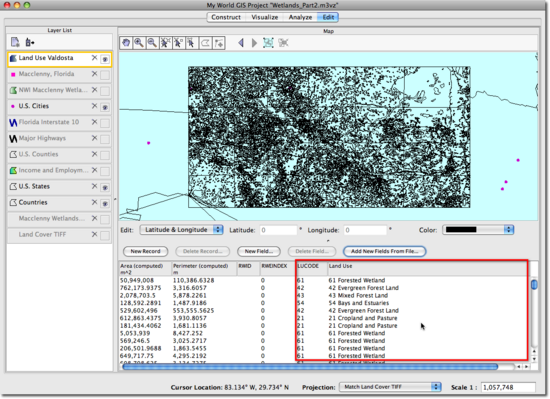
Task: Open the Latitude & Longitude edit dropdown
Action: pos(181,230)
